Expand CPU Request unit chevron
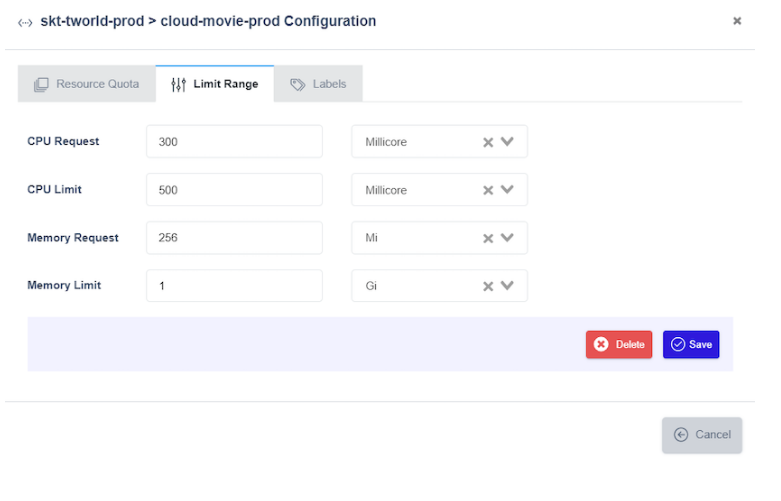This screenshot has height=501, width=781. 507,141
